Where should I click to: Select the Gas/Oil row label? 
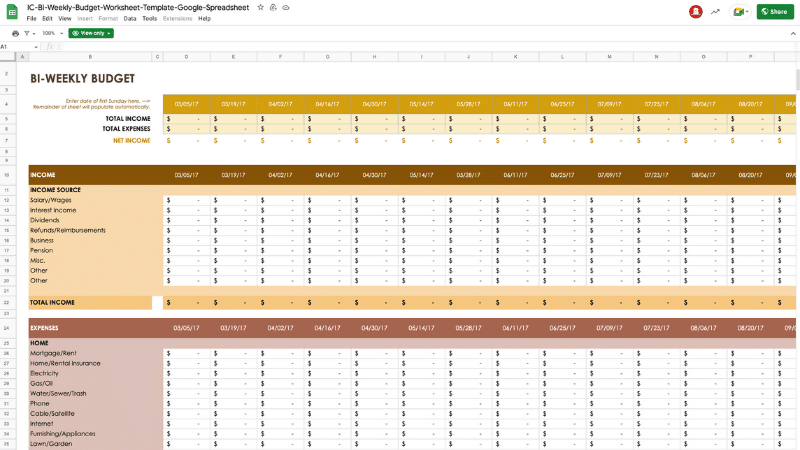coord(41,384)
